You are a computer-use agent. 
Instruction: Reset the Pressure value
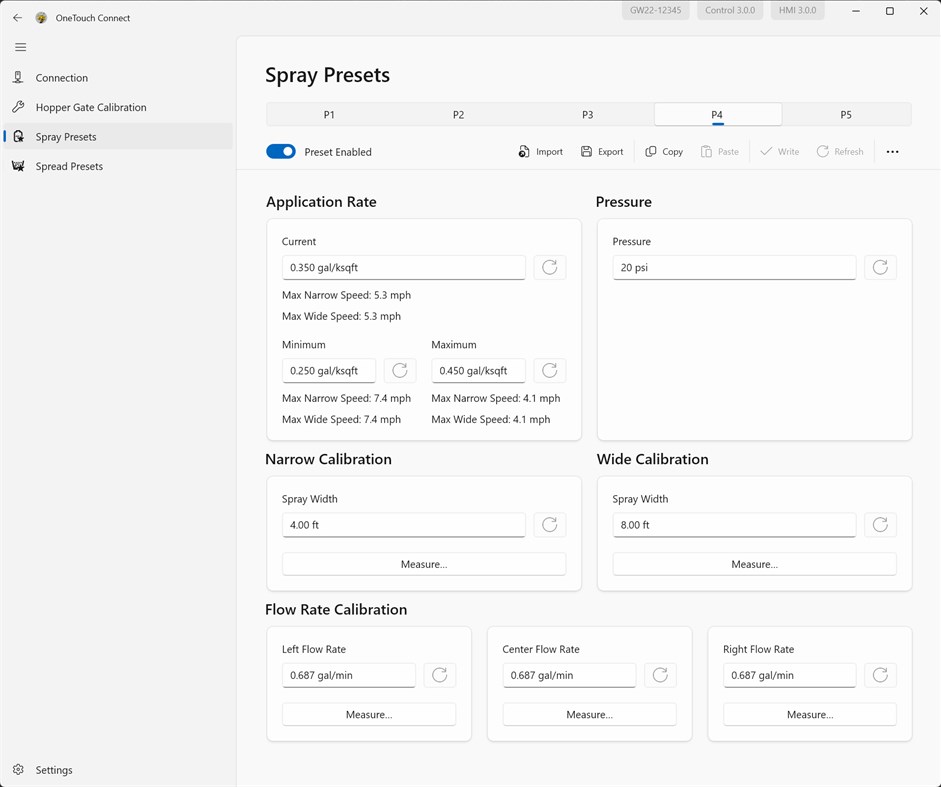click(x=880, y=267)
